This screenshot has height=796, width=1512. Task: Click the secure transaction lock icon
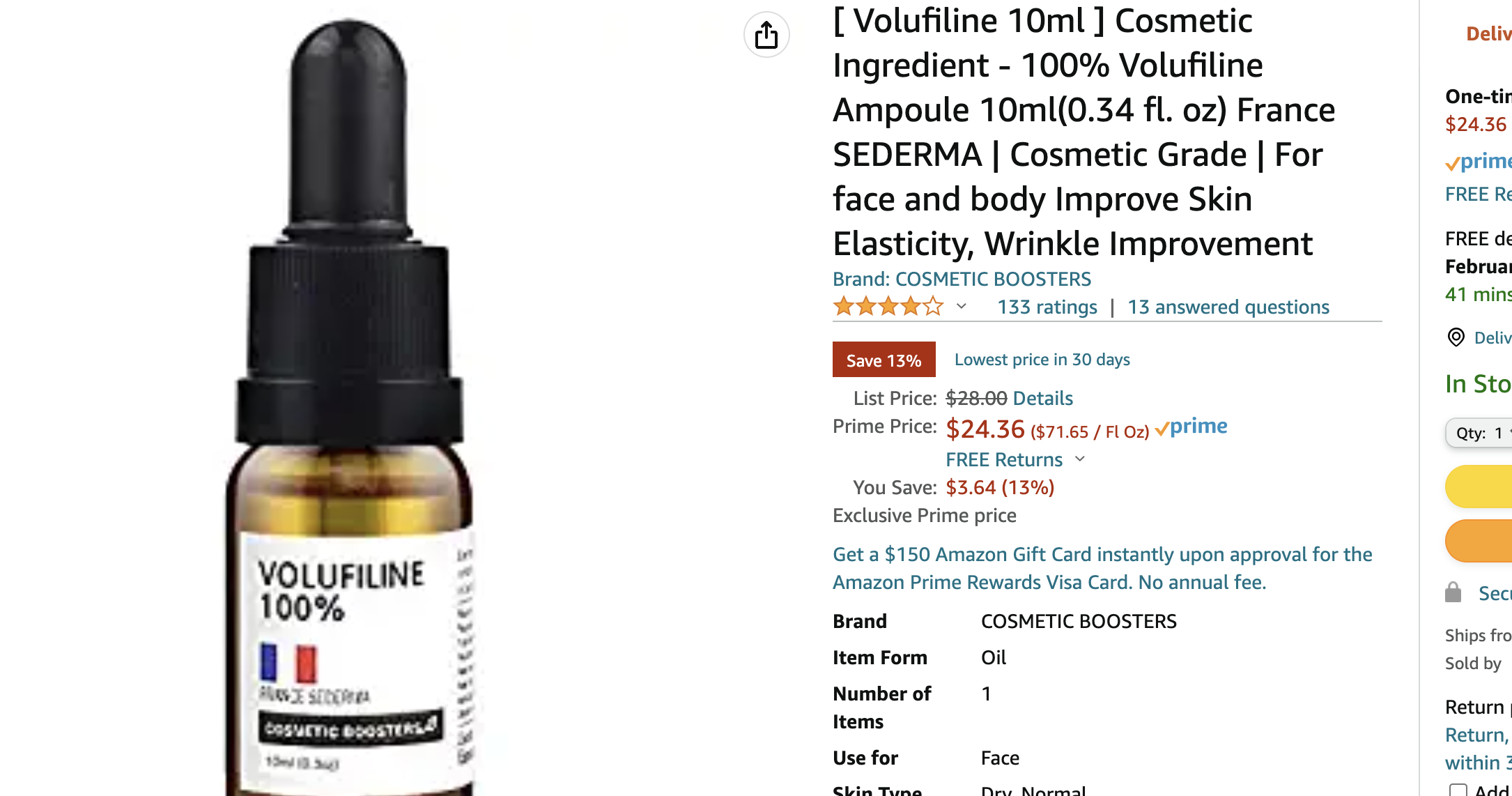1453,592
